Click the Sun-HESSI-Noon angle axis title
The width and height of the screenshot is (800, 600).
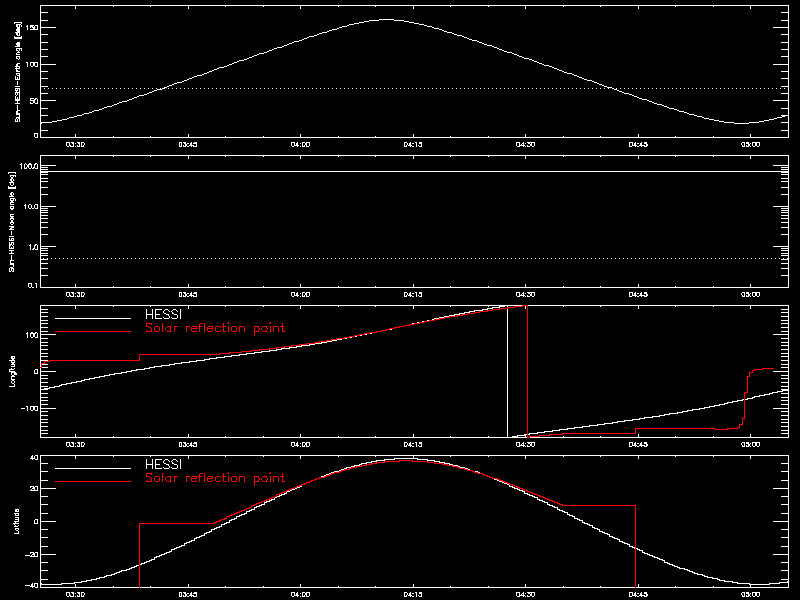(12, 221)
